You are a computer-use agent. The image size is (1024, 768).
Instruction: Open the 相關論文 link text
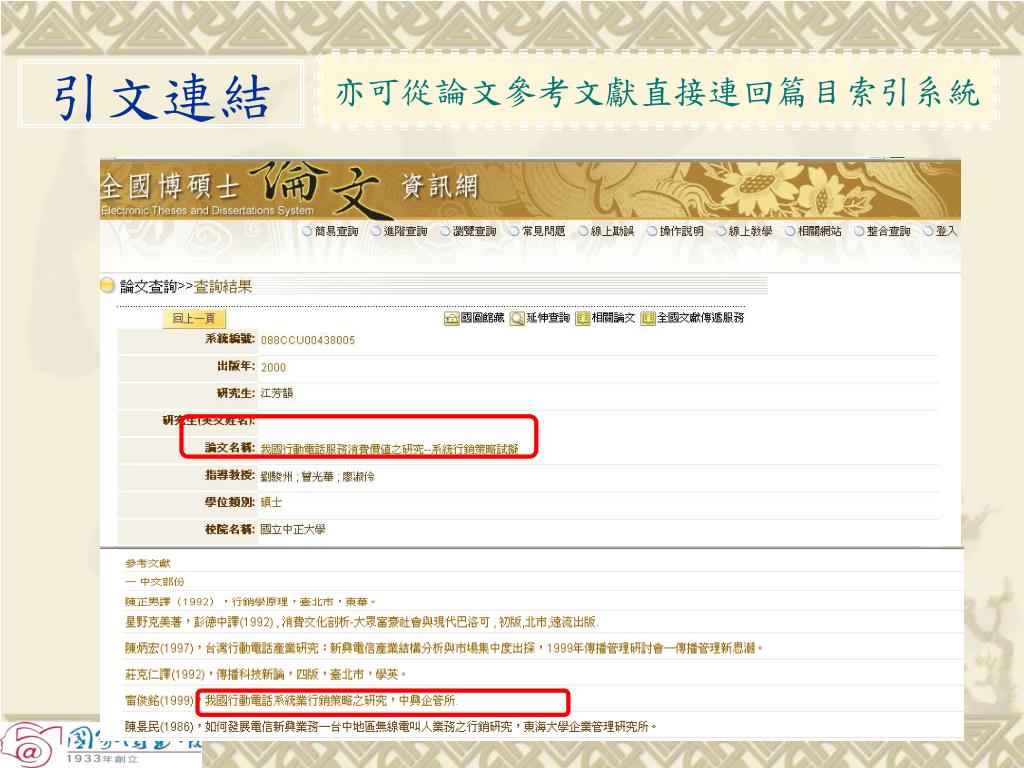point(613,317)
